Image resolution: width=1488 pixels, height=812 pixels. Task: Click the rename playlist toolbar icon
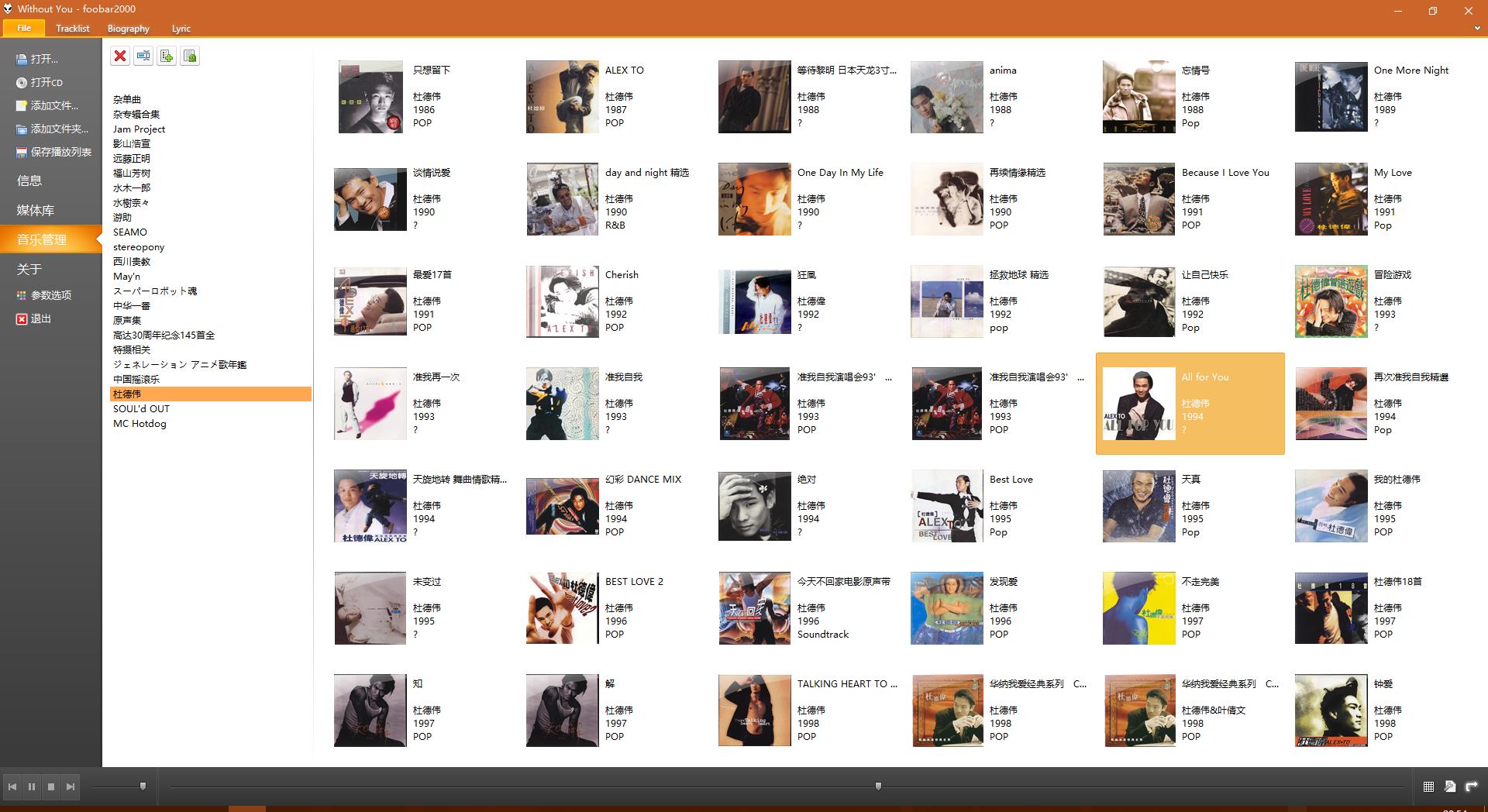(x=143, y=56)
